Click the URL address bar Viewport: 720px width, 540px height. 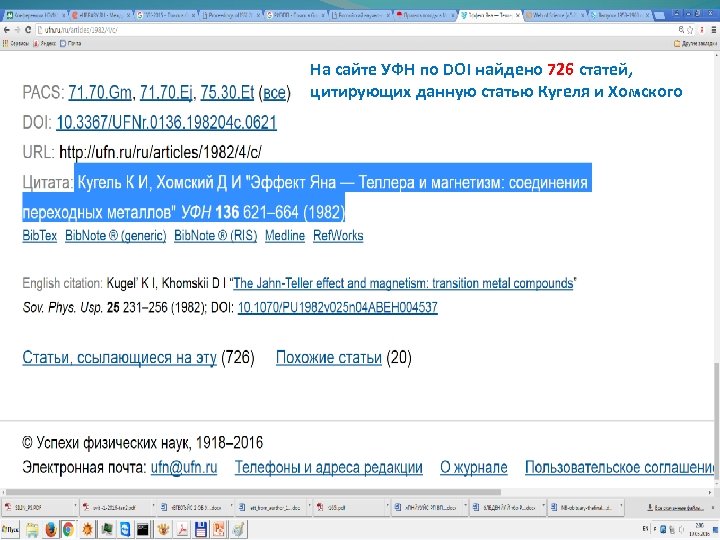tap(354, 30)
